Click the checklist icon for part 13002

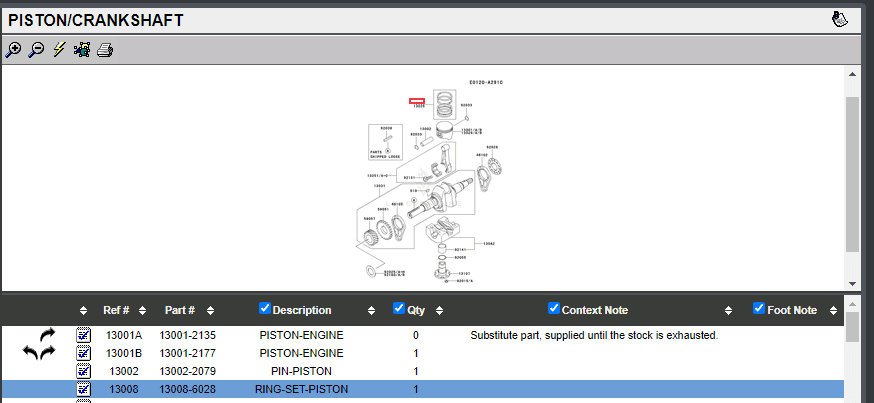pos(84,371)
